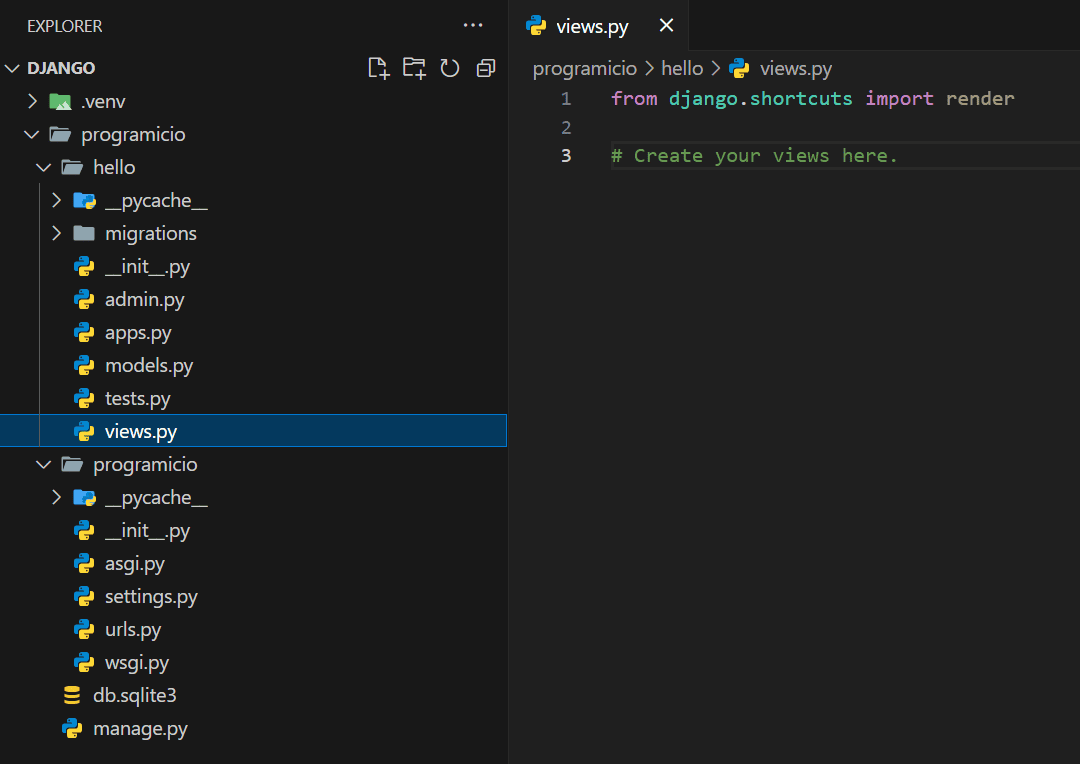Open settings.py file
Image resolution: width=1080 pixels, height=764 pixels.
pos(151,597)
